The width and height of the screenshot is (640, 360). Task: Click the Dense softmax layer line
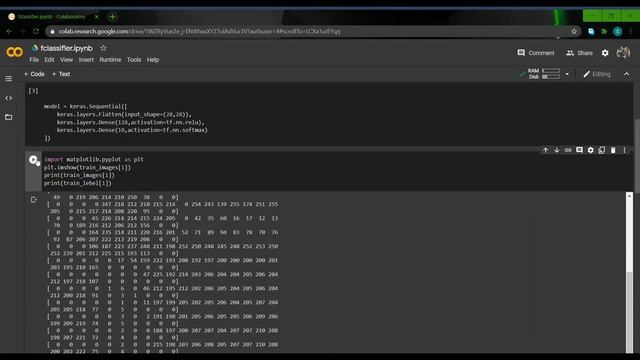[132, 130]
